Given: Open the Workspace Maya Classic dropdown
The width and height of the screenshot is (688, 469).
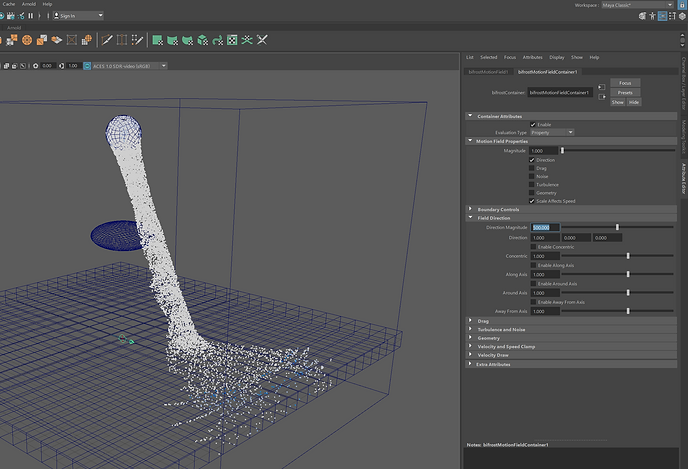Looking at the screenshot, I should click(637, 5).
